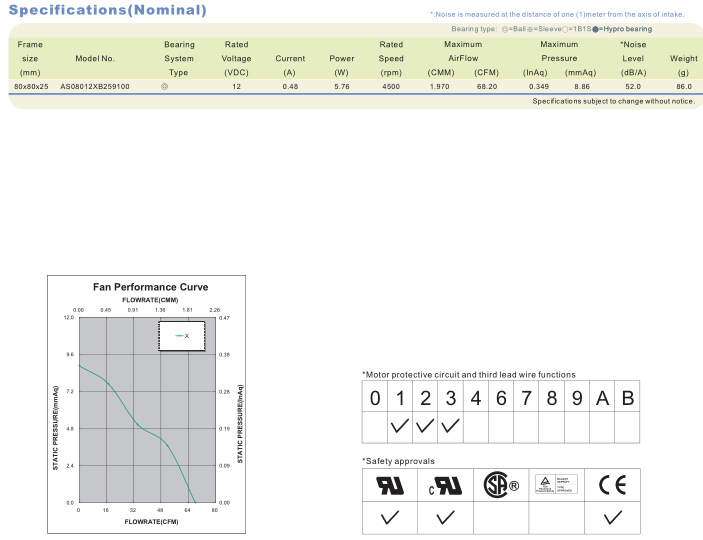Click the TUV approval mark
This screenshot has width=703, height=540.
pyautogui.click(x=556, y=484)
